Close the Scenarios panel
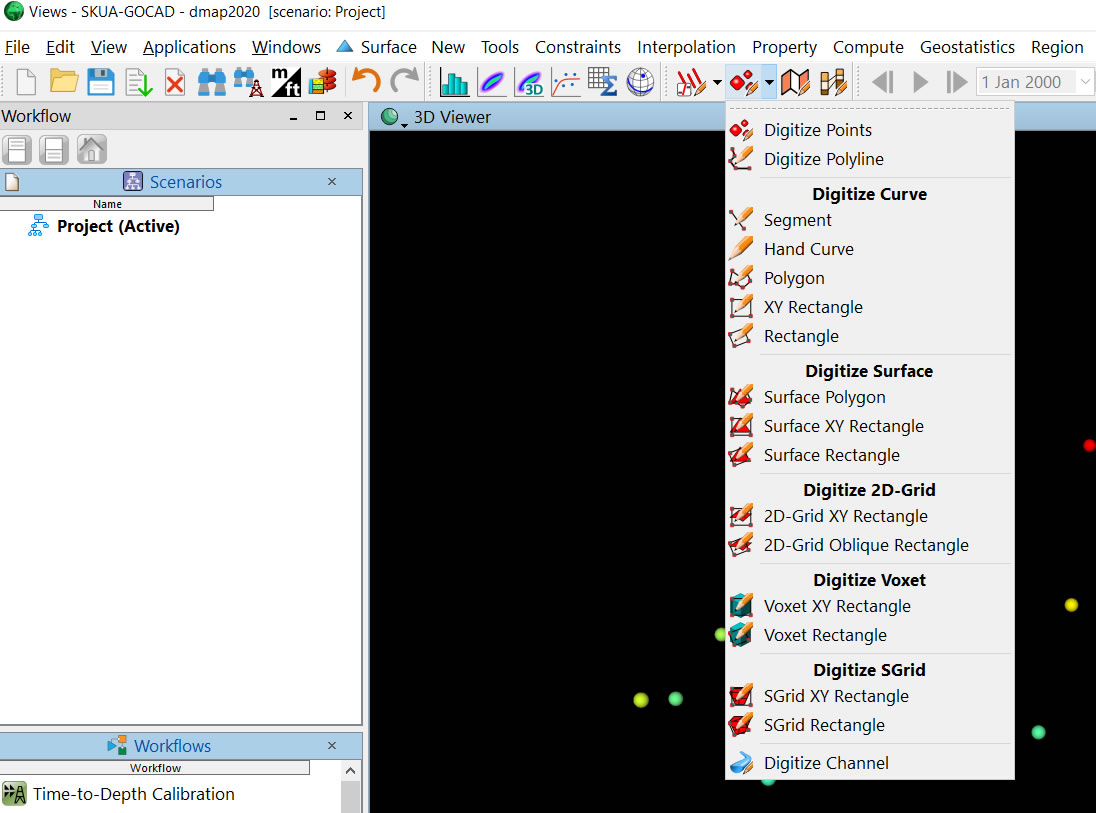Screen dimensions: 1096x813 [x=332, y=182]
